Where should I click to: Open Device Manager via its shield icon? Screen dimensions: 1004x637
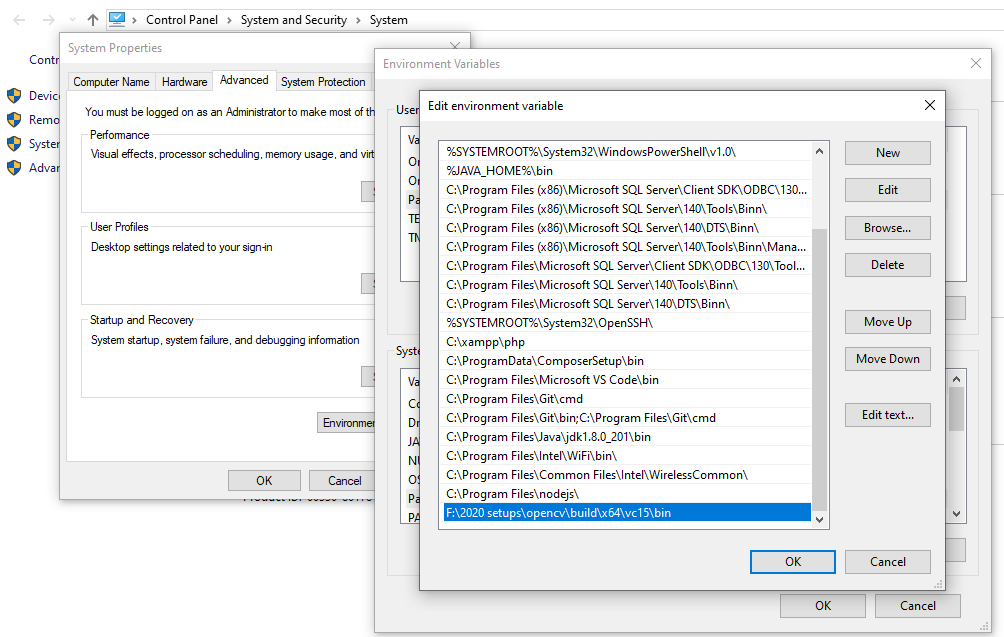[14, 96]
